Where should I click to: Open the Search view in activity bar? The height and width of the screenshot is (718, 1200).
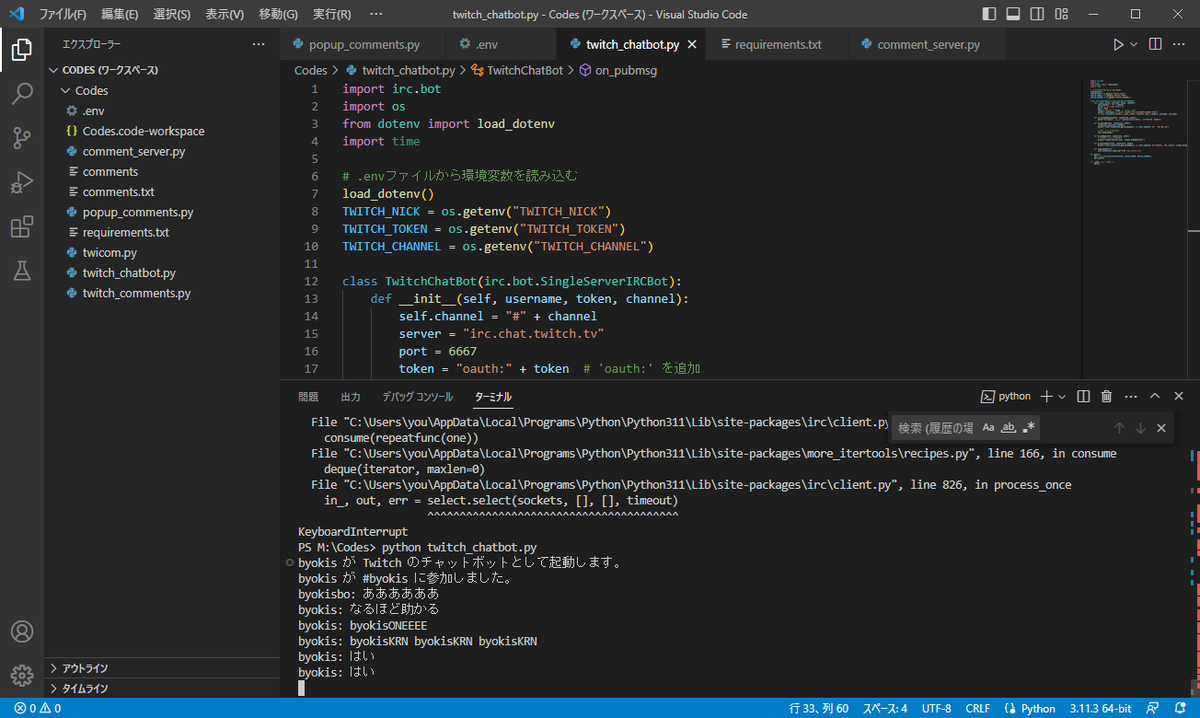pos(22,94)
